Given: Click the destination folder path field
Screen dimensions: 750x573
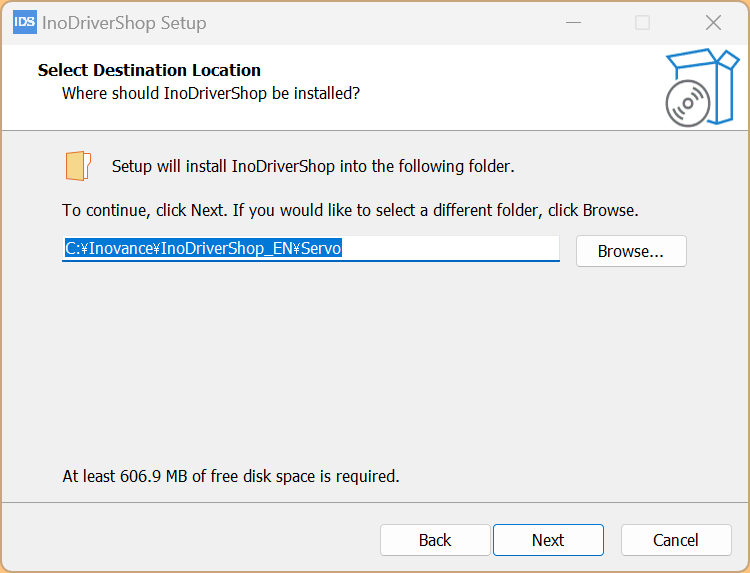Looking at the screenshot, I should point(311,249).
